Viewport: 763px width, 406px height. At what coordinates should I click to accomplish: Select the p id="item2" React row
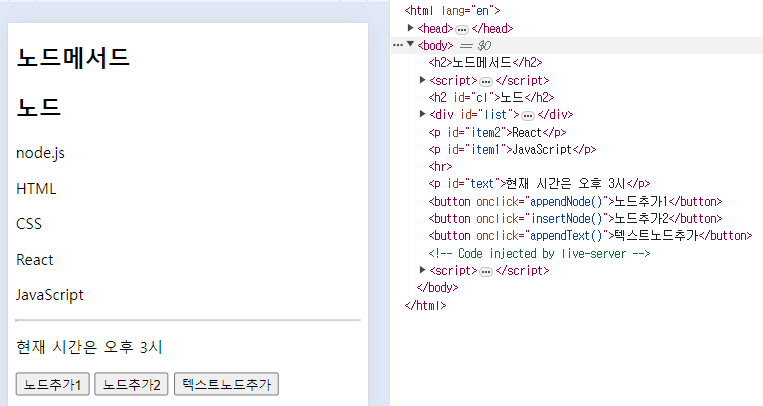coord(497,132)
